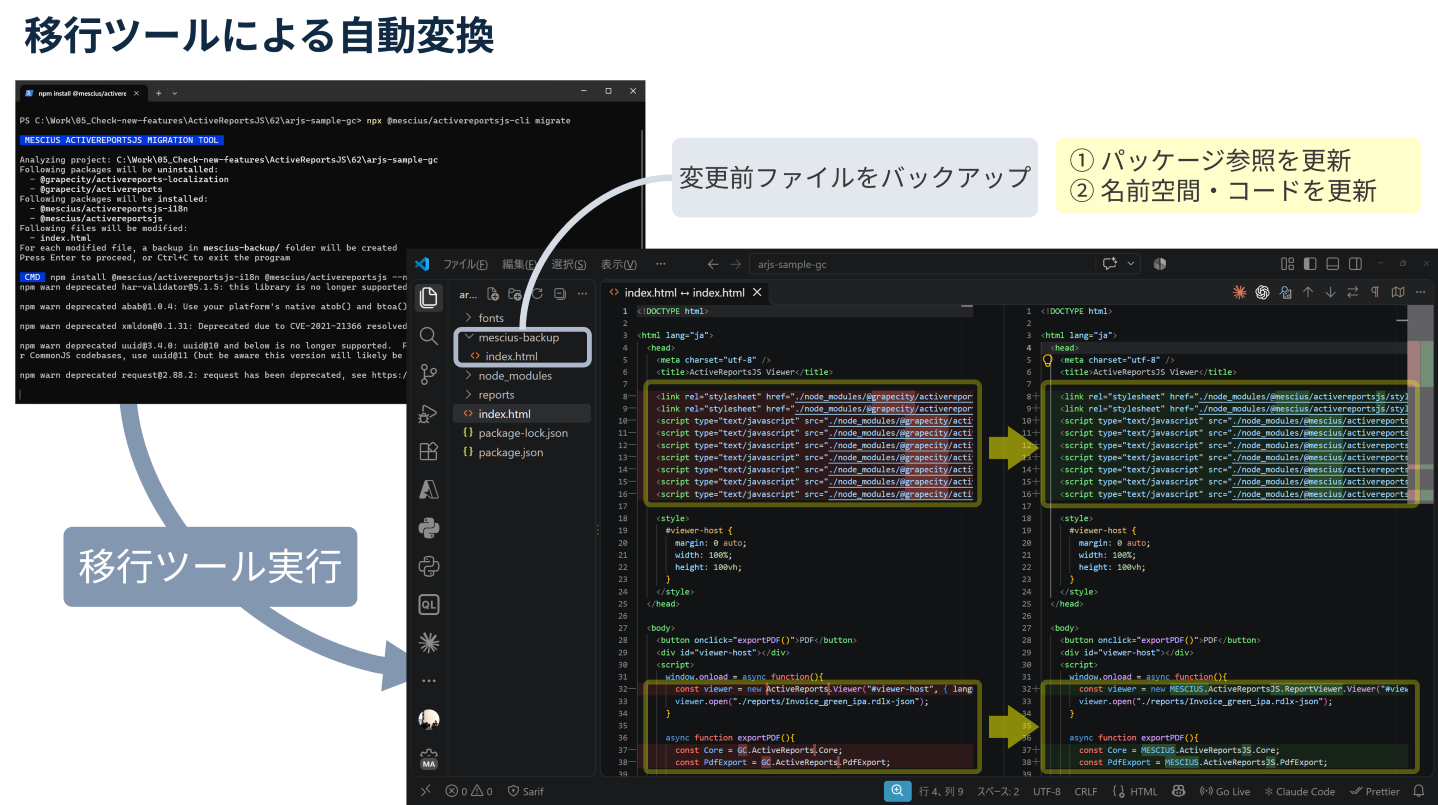Click the New File icon in Explorer header
Screen dimensions: 1438x805
click(493, 294)
